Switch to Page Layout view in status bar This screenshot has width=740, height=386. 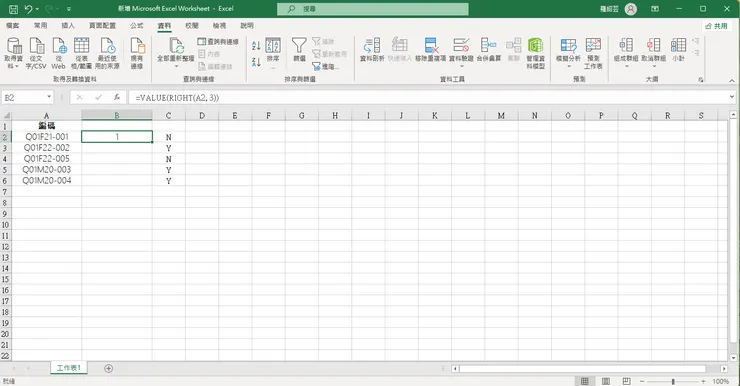click(606, 381)
